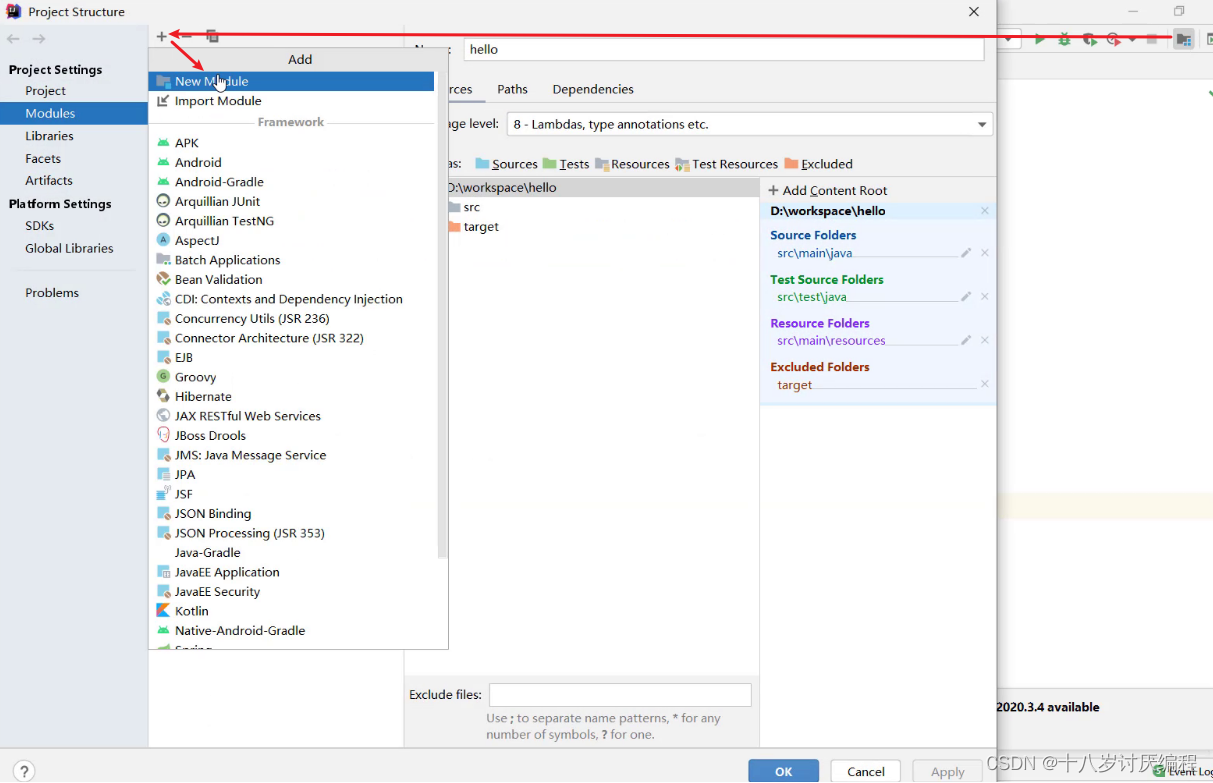This screenshot has width=1213, height=783.
Task: Click the Copy module icon
Action: [212, 36]
